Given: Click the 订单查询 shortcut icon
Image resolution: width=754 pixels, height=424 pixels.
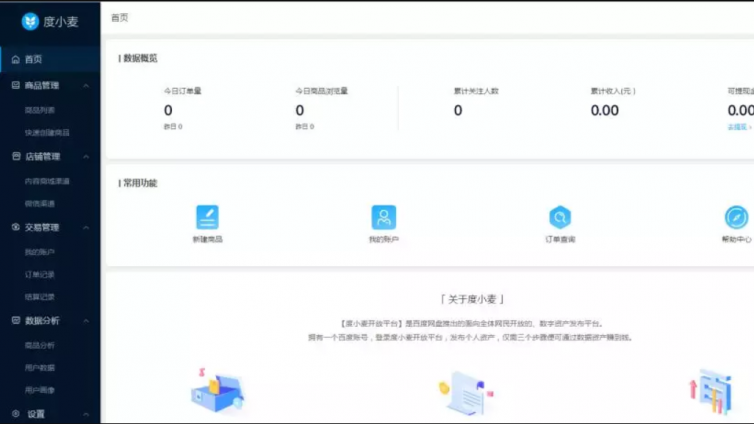Looking at the screenshot, I should click(560, 217).
